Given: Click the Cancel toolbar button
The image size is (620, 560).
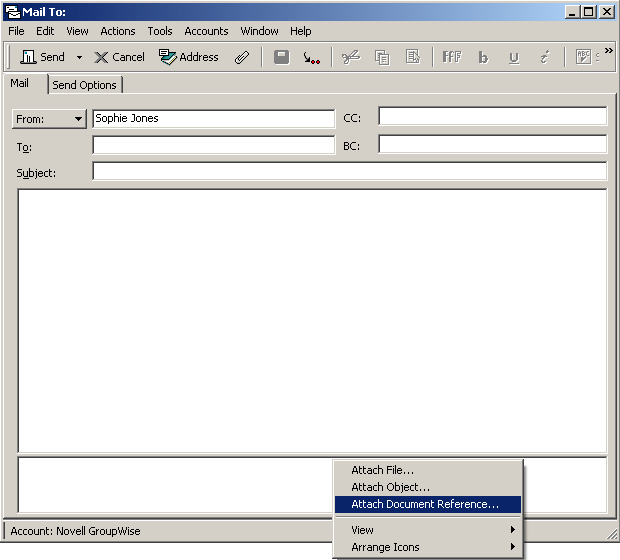Looking at the screenshot, I should click(119, 57).
